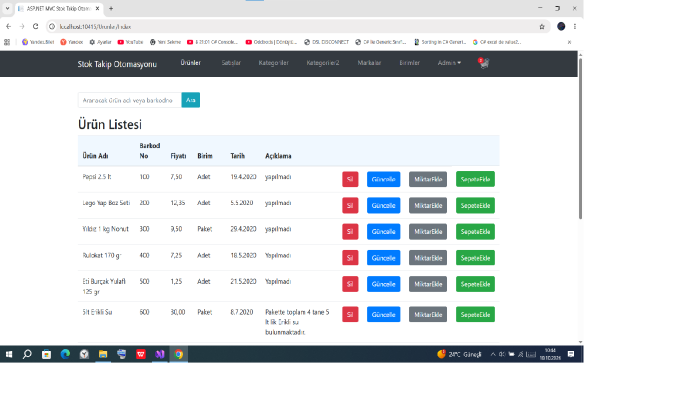Click Güncelle for Sıt Erikli Su

pos(383,315)
